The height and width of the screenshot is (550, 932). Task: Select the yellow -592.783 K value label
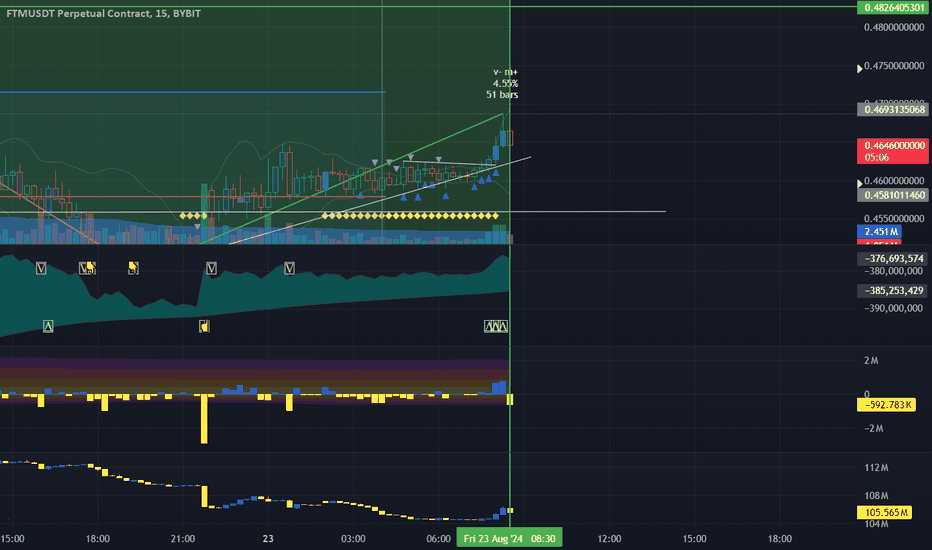[886, 405]
